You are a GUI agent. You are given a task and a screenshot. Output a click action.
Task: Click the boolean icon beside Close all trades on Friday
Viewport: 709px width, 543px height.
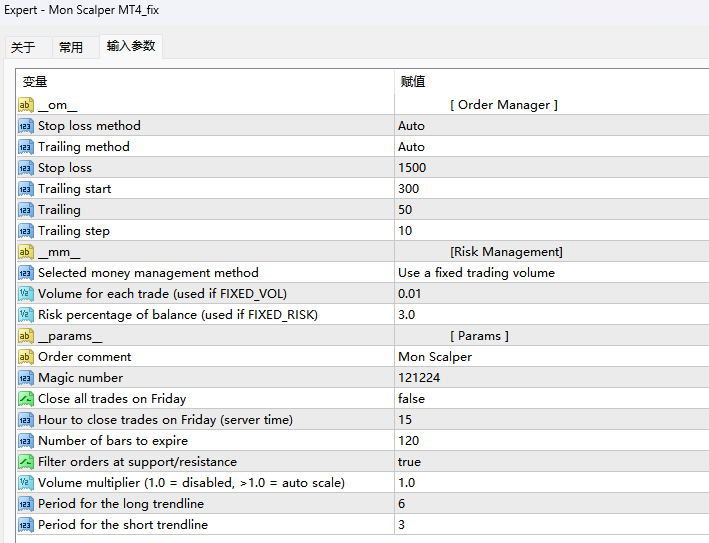[25, 399]
